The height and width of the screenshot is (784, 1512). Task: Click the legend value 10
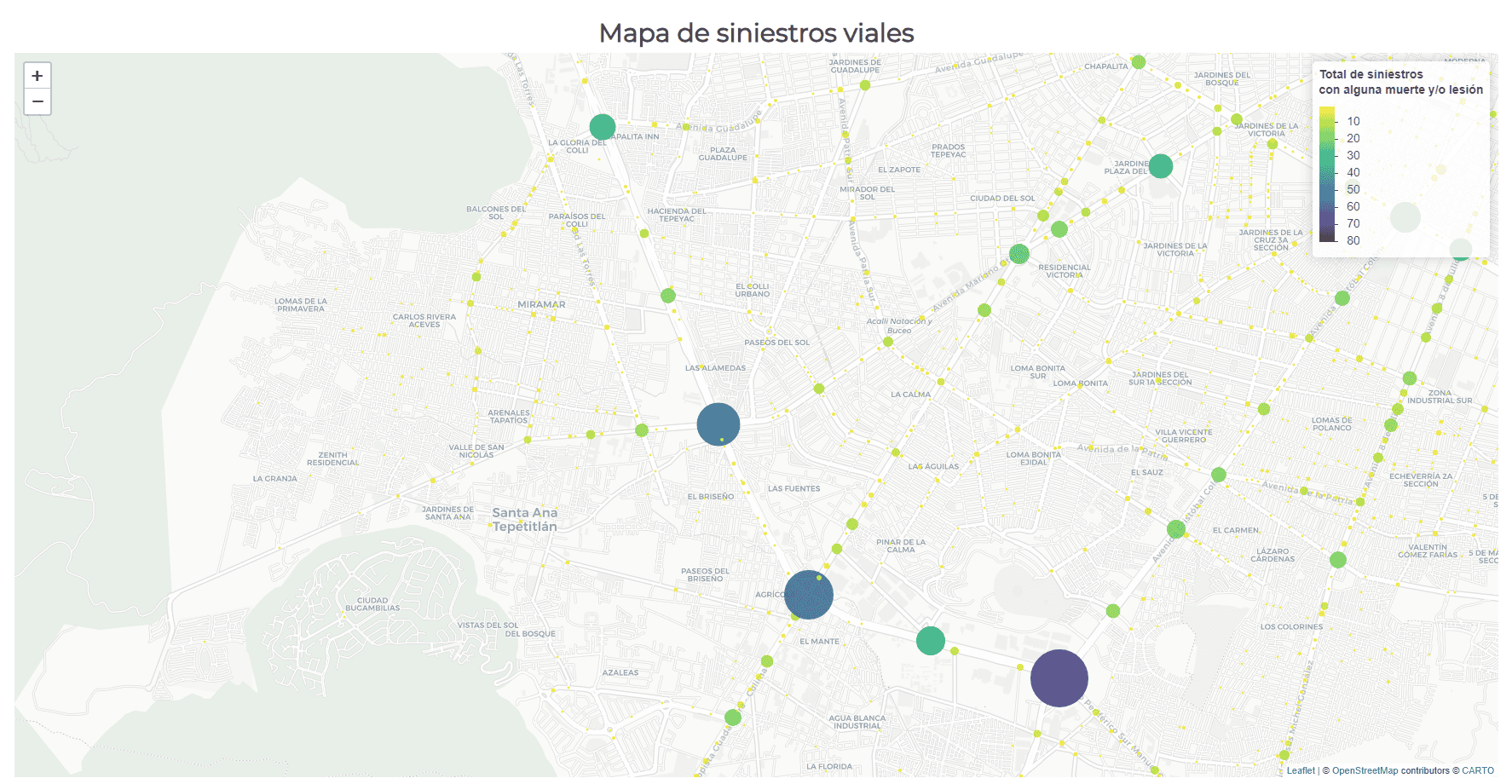(1353, 121)
